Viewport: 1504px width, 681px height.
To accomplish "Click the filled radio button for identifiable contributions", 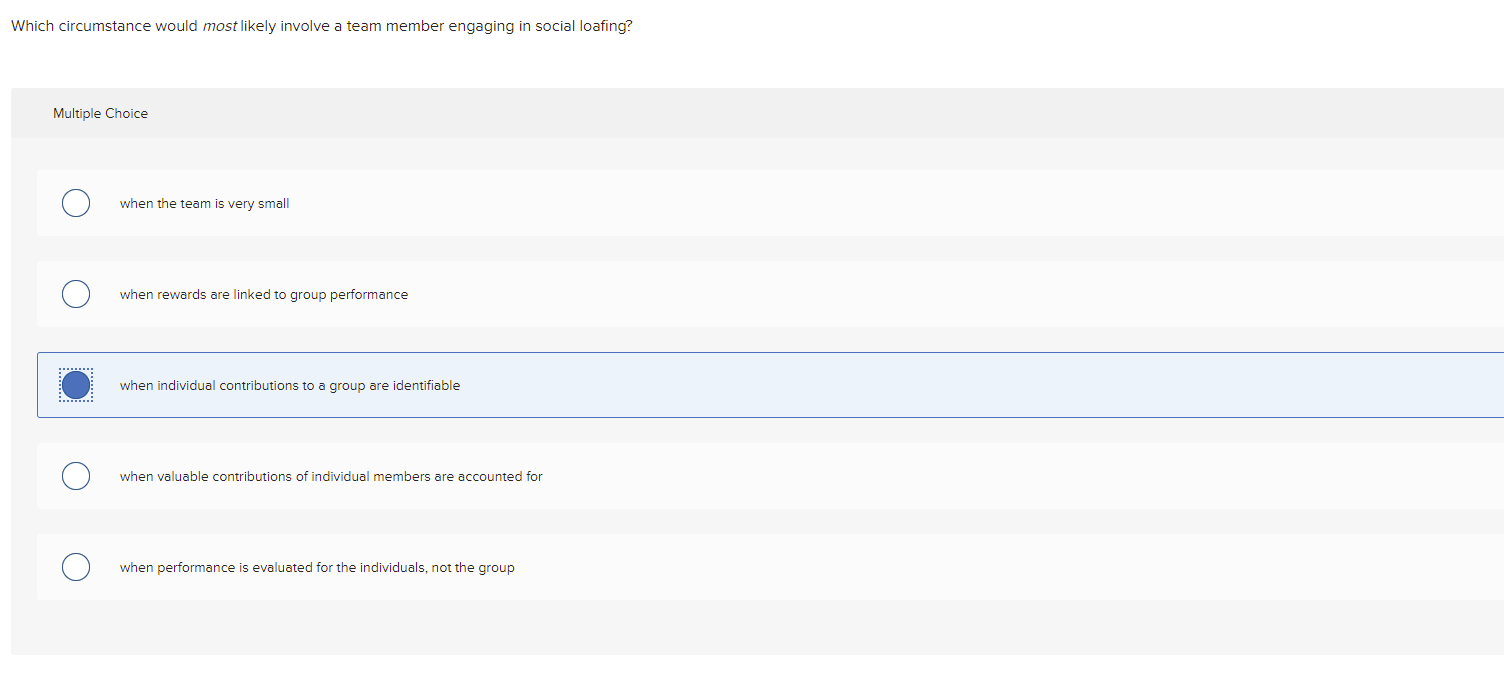I will [76, 385].
